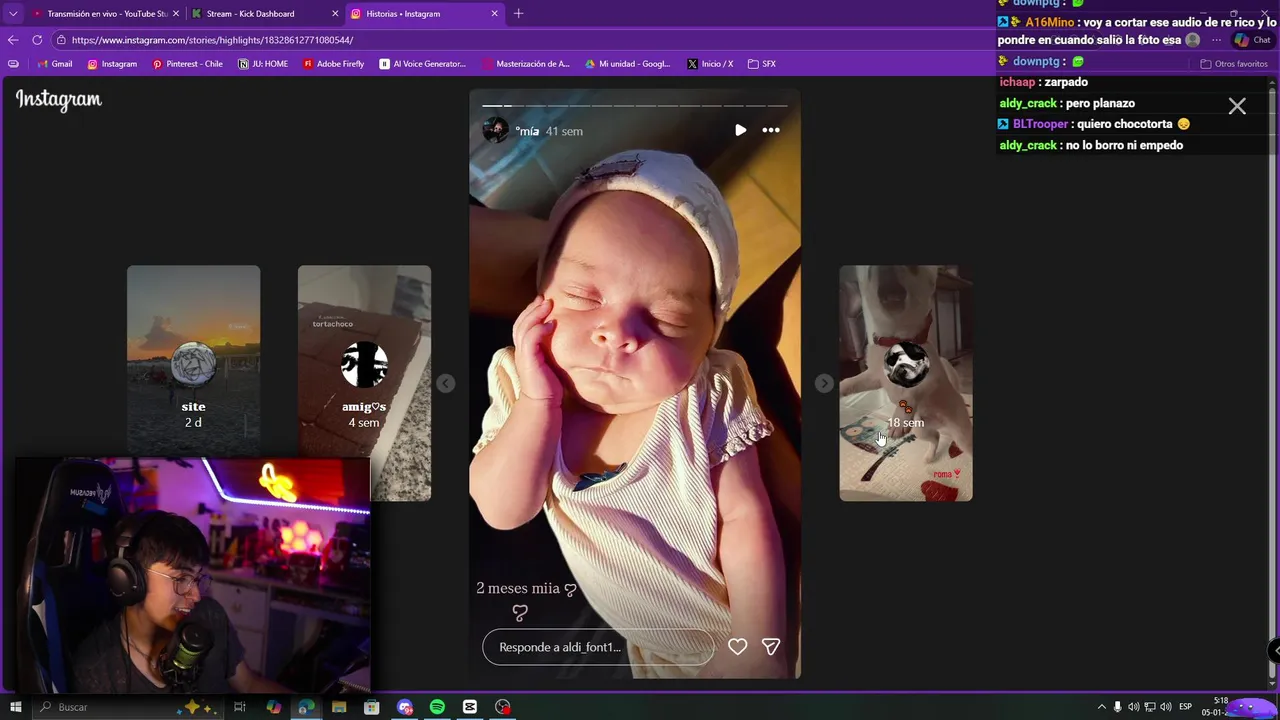Screen dimensions: 1280x720
Task: Open the 'Masterización de A...' bookmark
Action: (x=526, y=64)
